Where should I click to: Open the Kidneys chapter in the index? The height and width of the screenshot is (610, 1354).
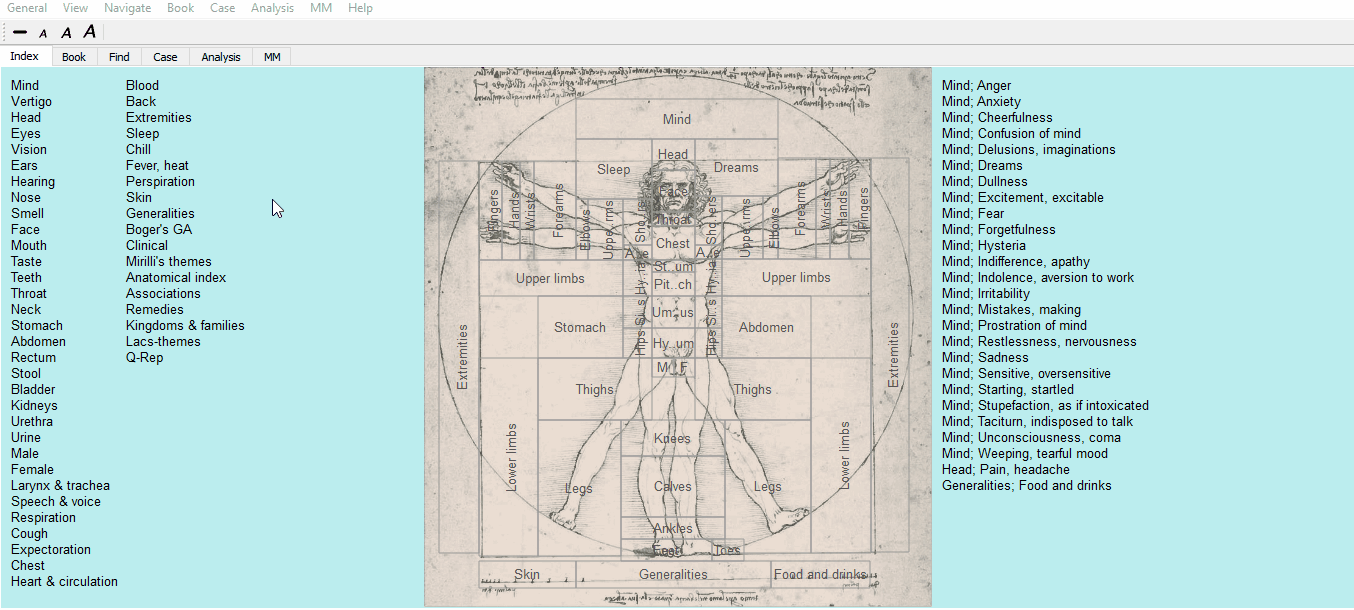point(34,406)
